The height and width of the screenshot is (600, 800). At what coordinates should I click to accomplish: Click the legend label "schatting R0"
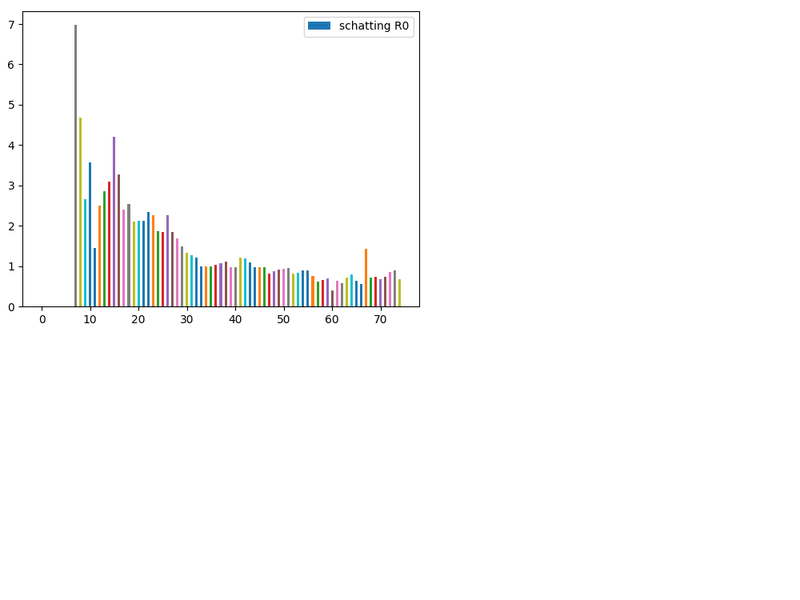pyautogui.click(x=373, y=26)
